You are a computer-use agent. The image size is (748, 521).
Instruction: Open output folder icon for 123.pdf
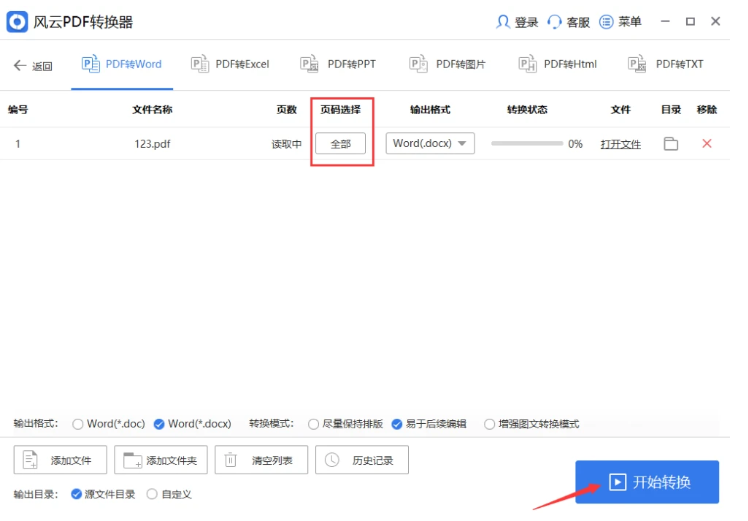click(x=671, y=144)
